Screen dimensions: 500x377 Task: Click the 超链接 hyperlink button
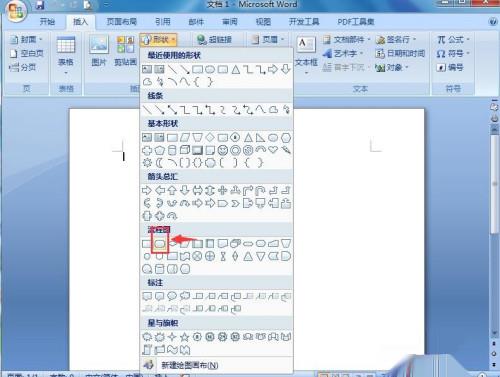coord(214,40)
